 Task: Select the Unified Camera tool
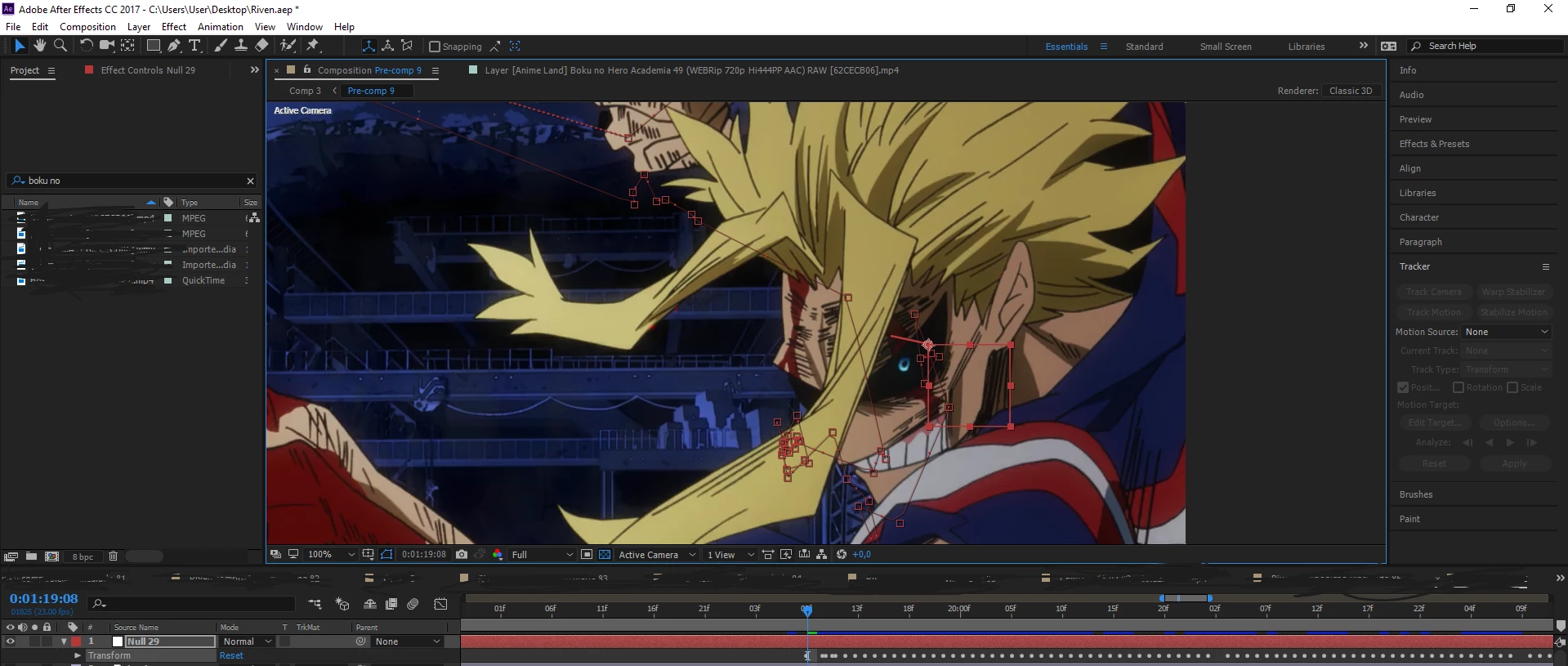coord(107,46)
